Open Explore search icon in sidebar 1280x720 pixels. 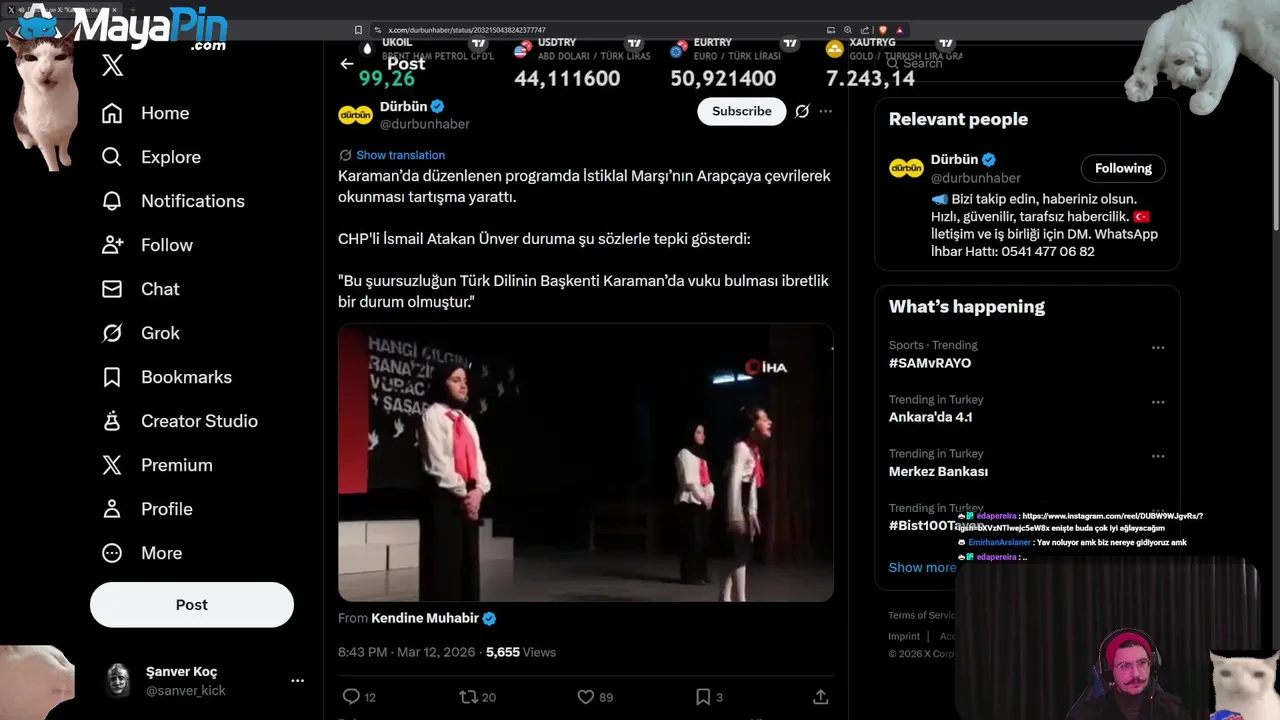[112, 157]
